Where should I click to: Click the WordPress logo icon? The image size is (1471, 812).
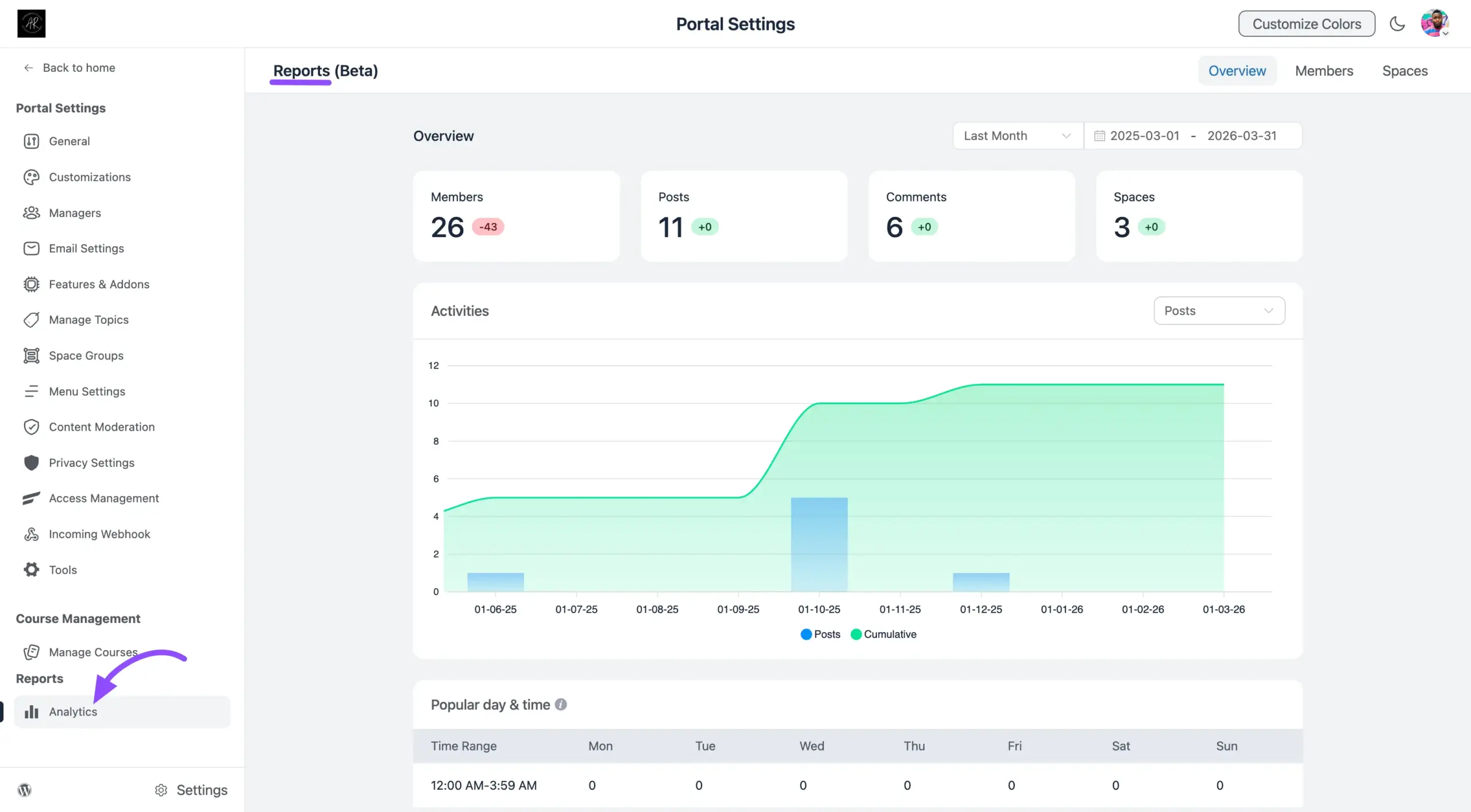pos(25,790)
